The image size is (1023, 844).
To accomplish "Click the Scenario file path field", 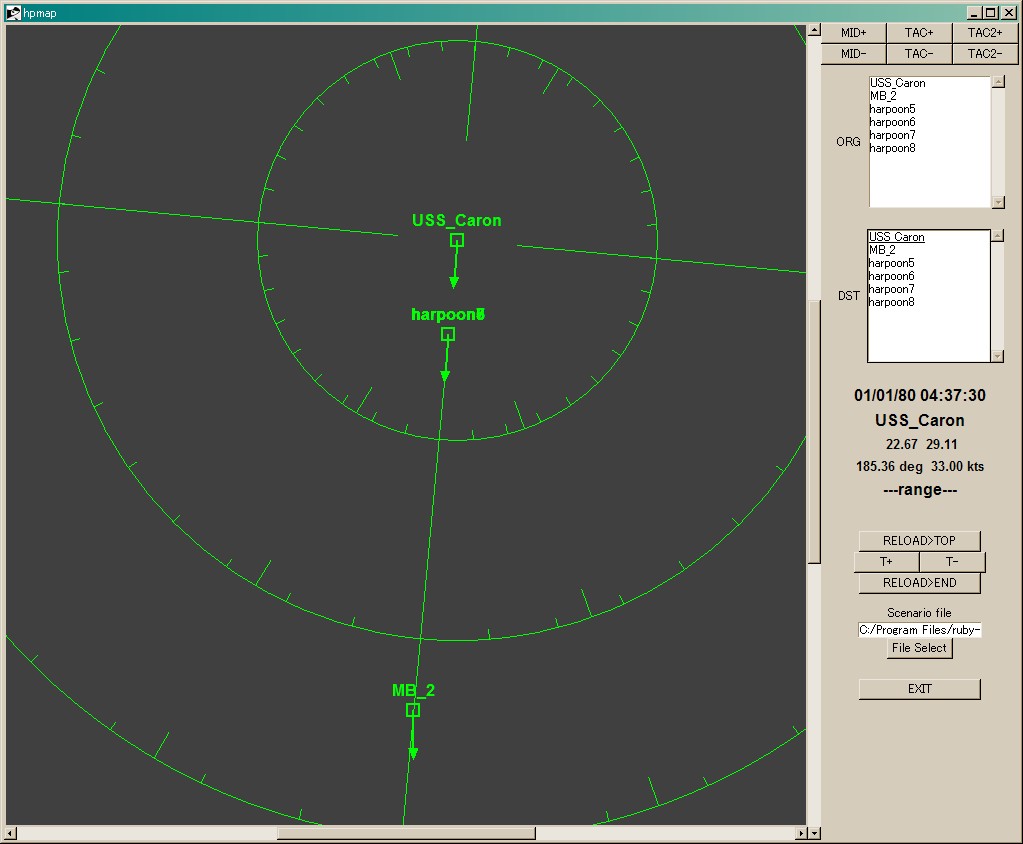I will click(919, 629).
